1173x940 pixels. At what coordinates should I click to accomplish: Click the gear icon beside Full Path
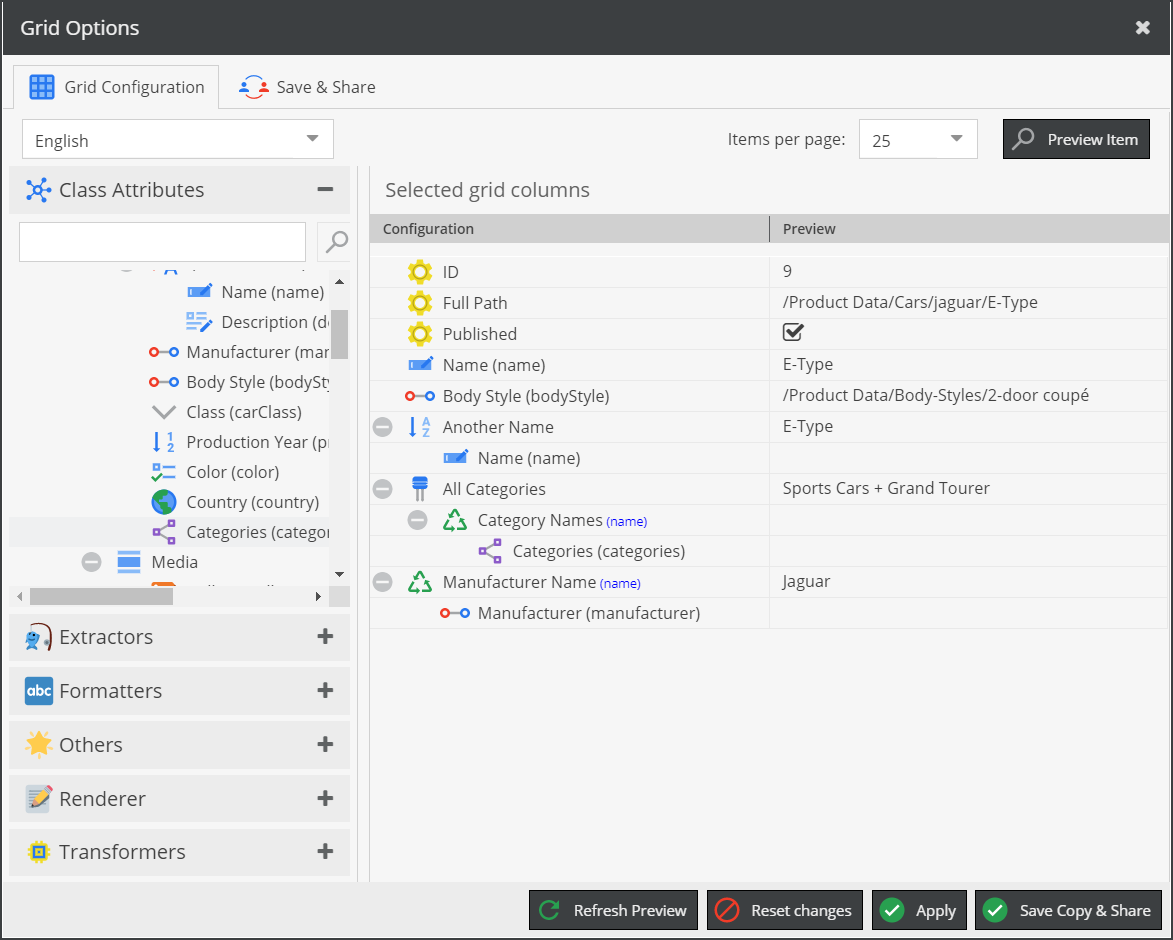(420, 303)
